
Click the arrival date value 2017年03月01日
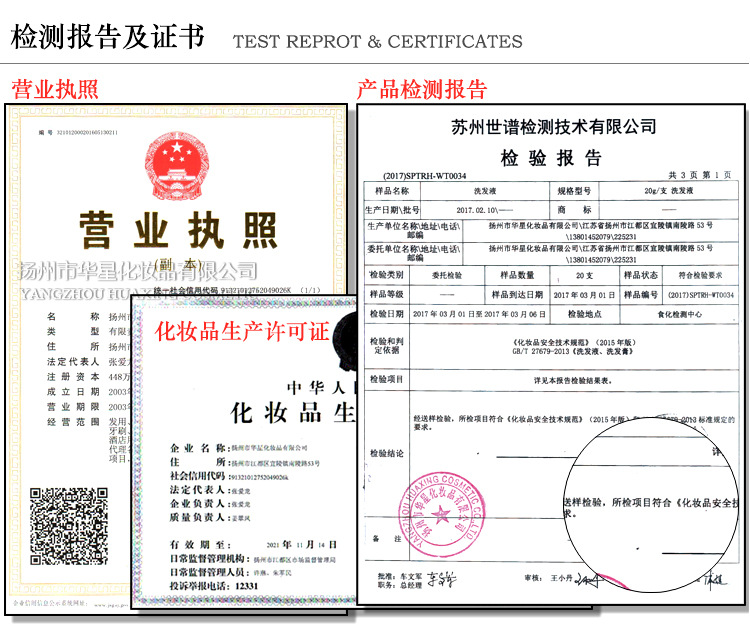coord(584,295)
